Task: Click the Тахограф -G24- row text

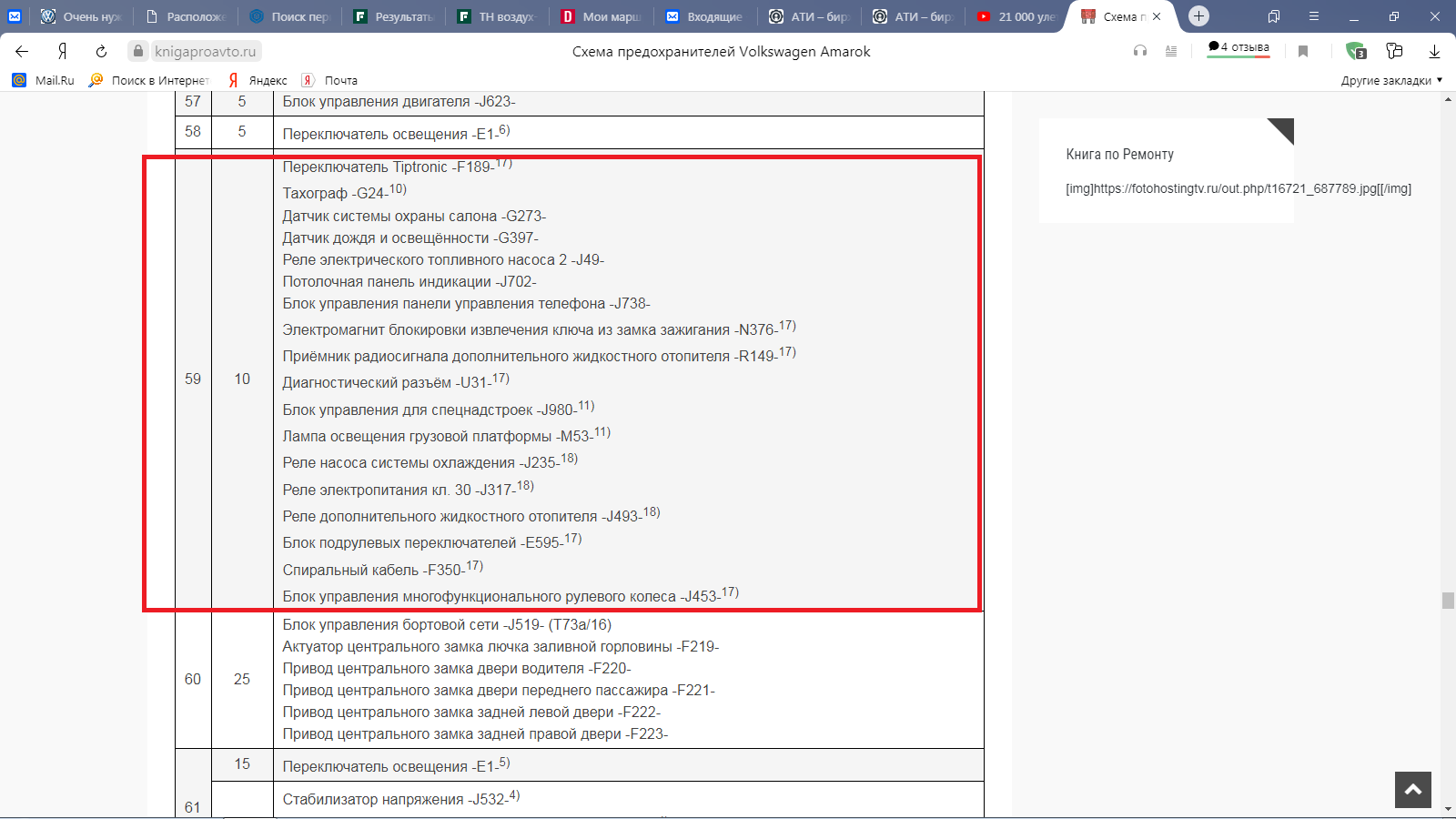Action: tap(344, 192)
